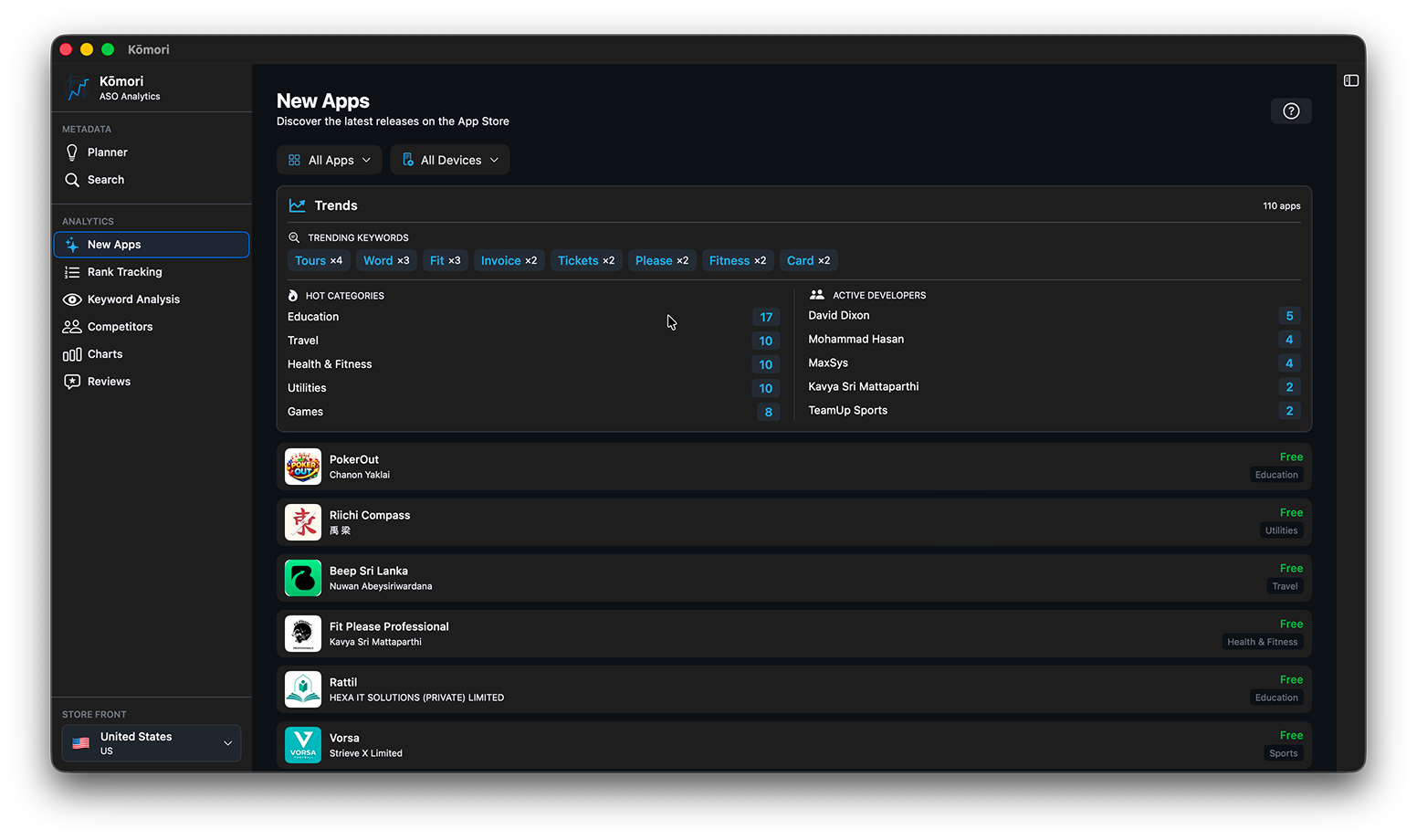
Task: Open the PokerOut app icon thumbnail
Action: pos(303,467)
